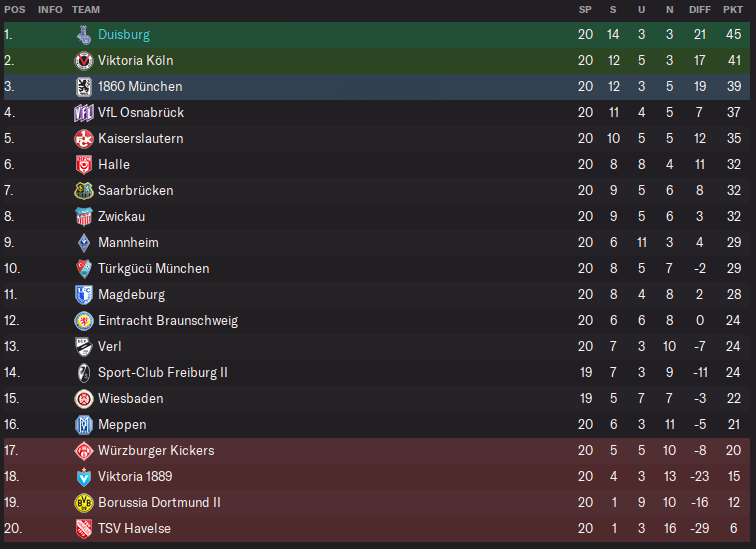The image size is (756, 549).
Task: Click the Viktoria Köln club crest
Action: 84,61
